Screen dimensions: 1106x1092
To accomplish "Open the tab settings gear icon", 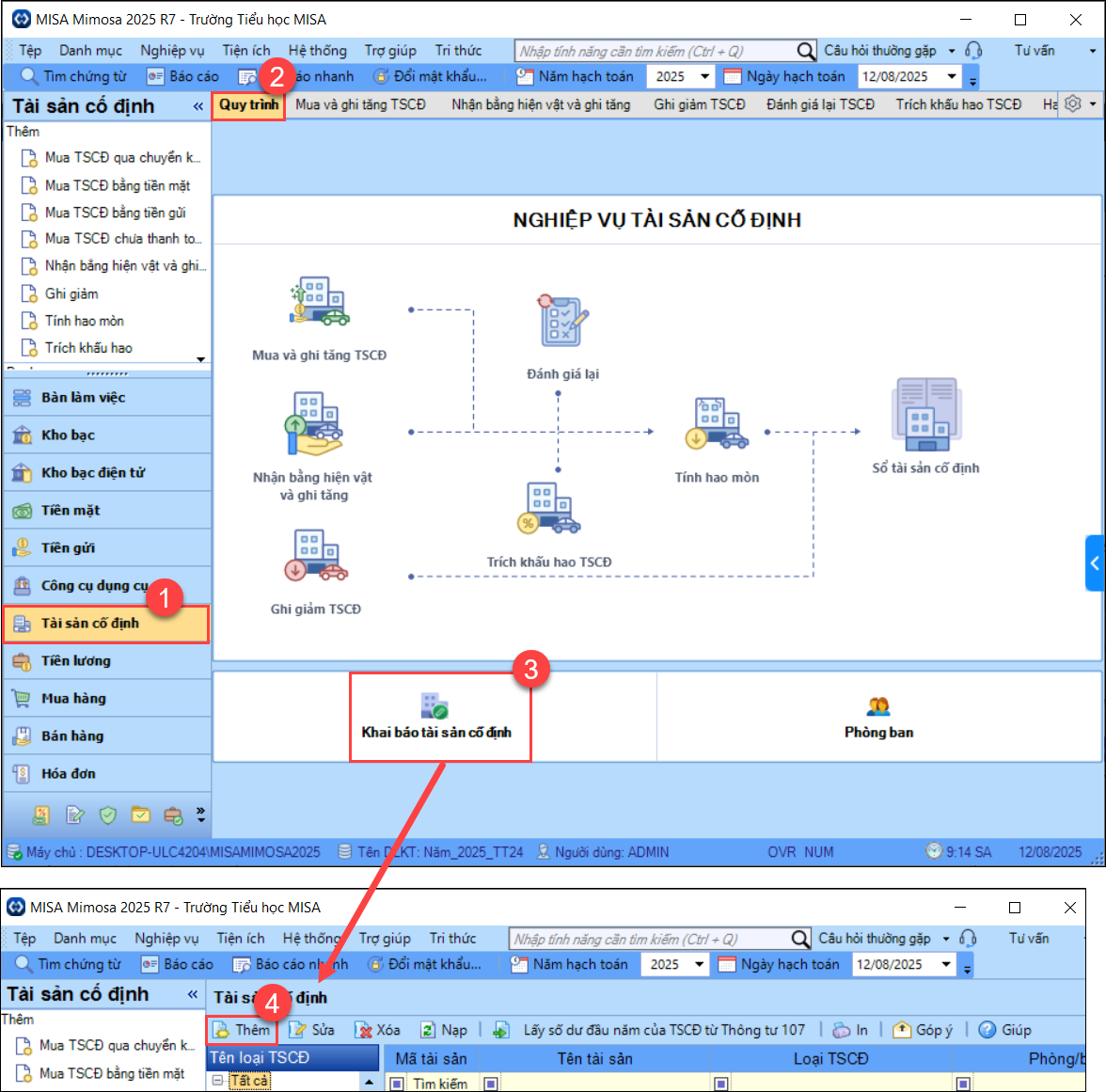I will [1073, 104].
